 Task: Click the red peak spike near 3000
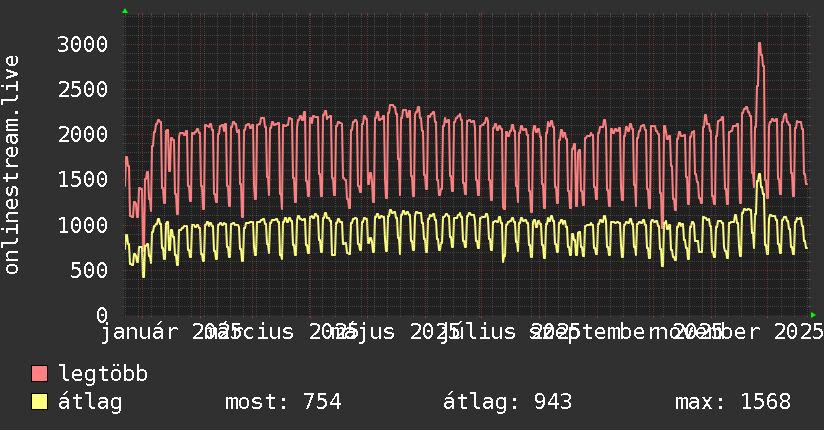pyautogui.click(x=760, y=45)
